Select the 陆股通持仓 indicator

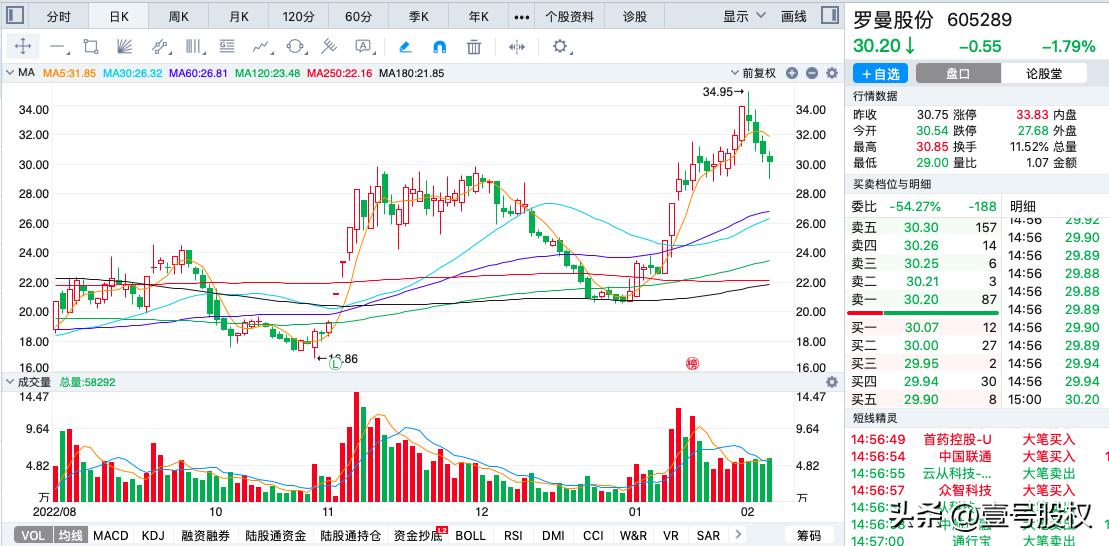point(351,535)
